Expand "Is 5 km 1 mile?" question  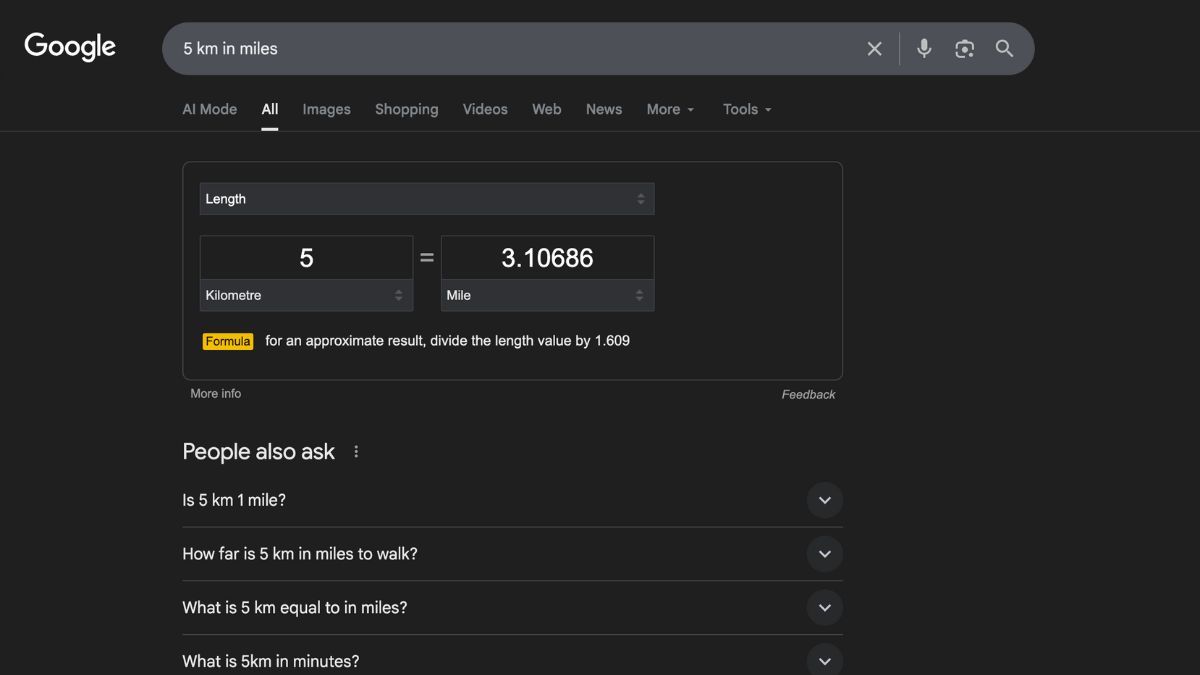(824, 500)
